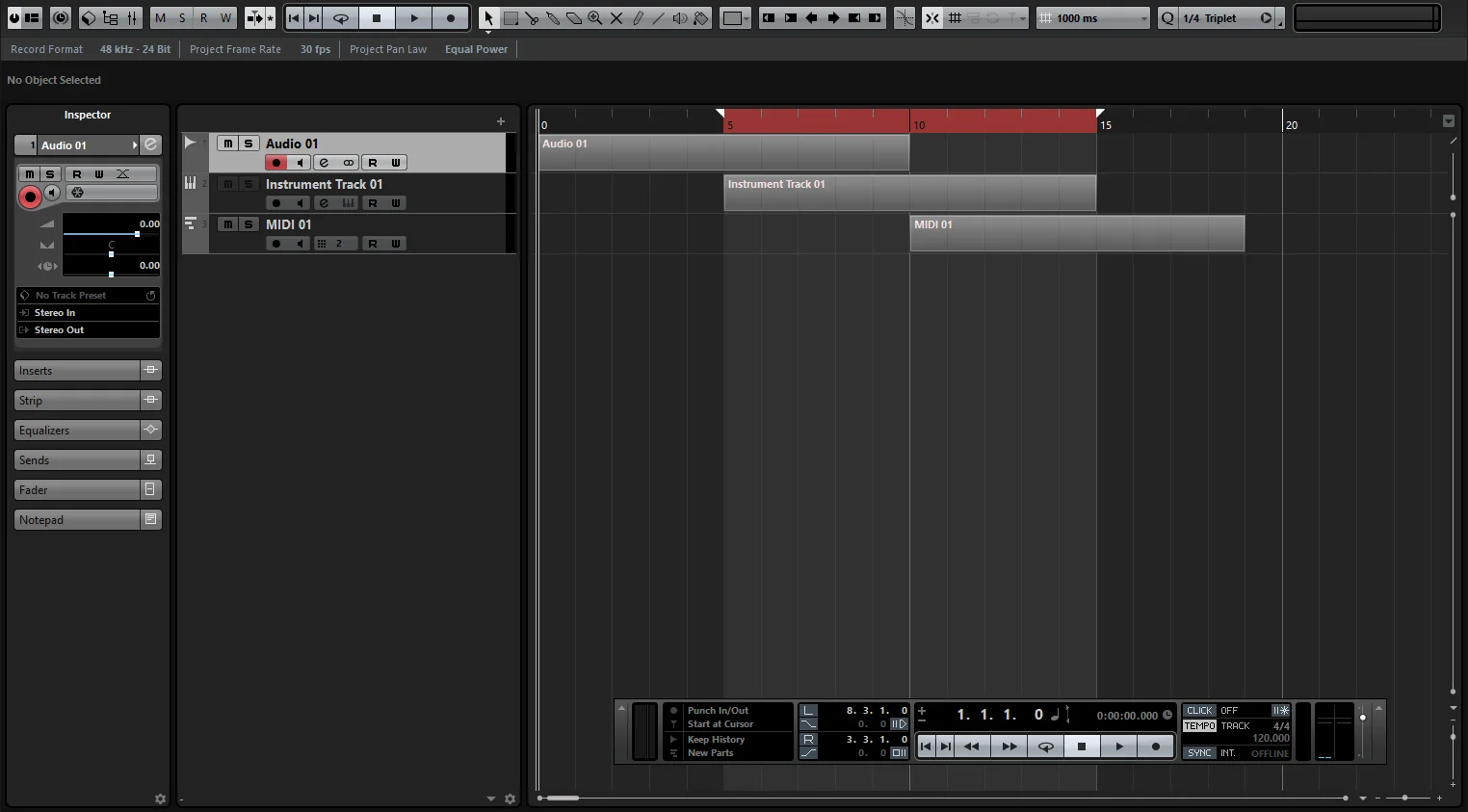Image resolution: width=1468 pixels, height=812 pixels.
Task: Open the Quantize panel Q icon
Action: pos(1167,18)
